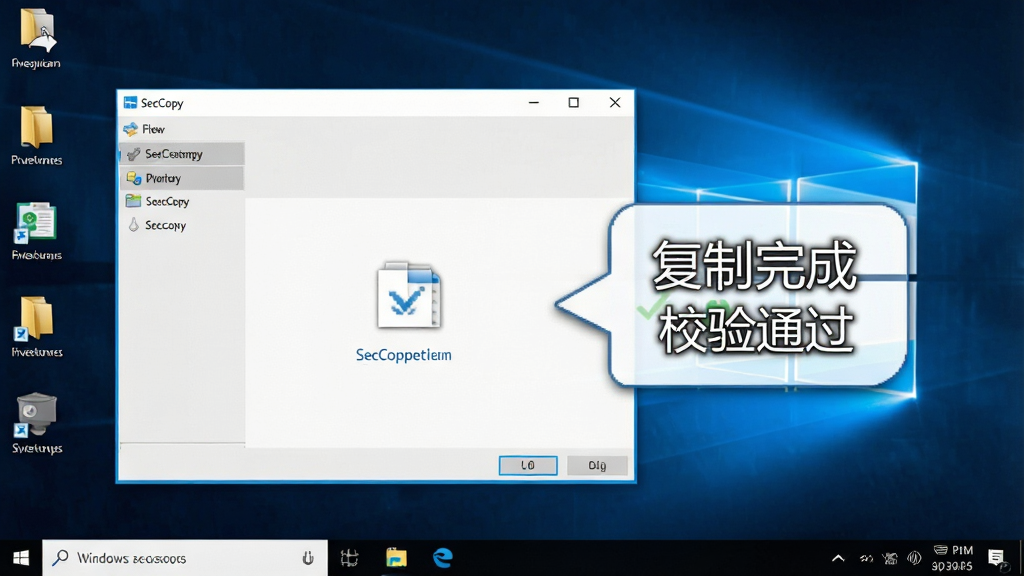Maximize the SecCopy window
This screenshot has height=576, width=1024.
pos(573,103)
